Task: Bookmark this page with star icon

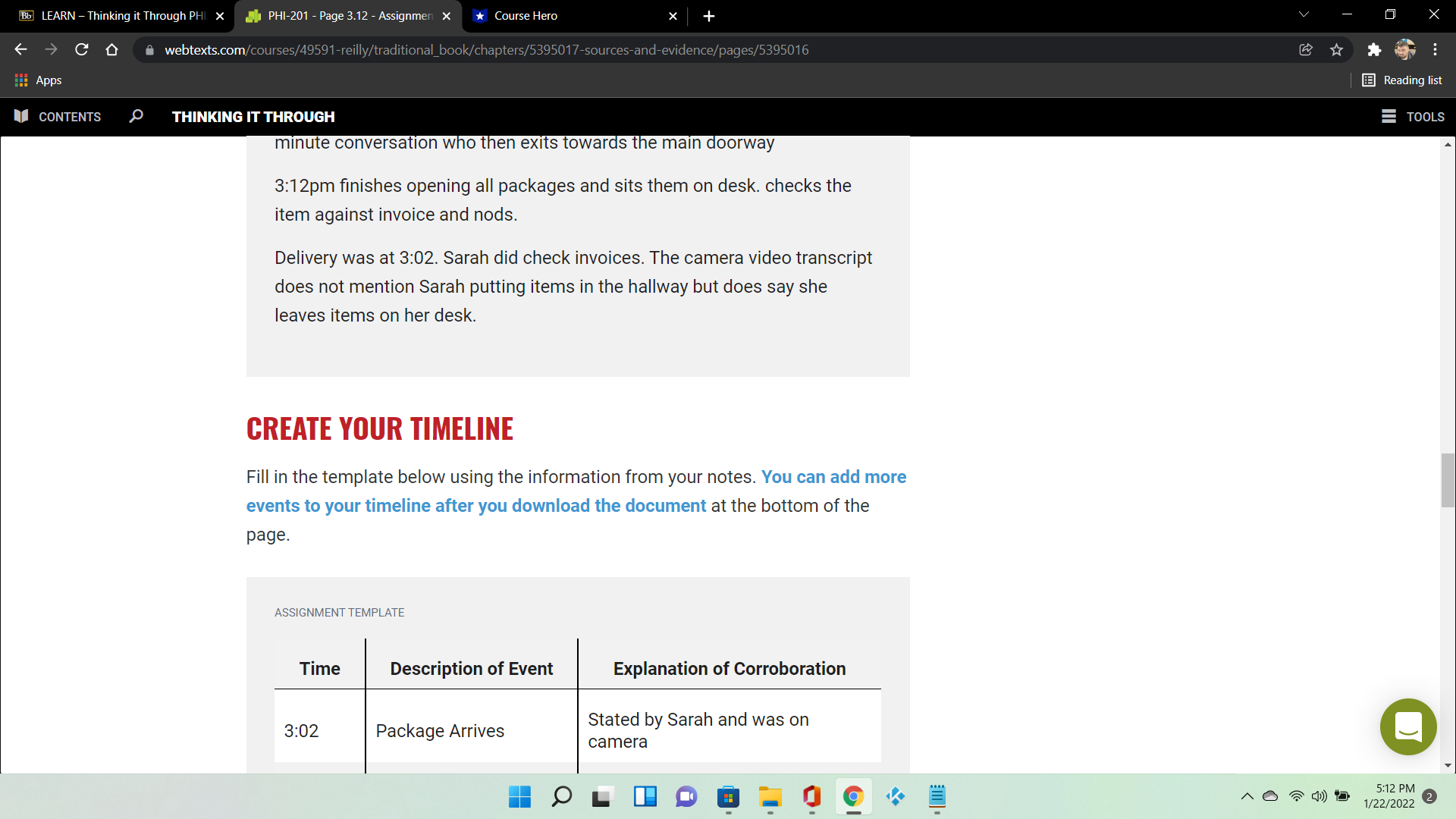Action: point(1336,50)
